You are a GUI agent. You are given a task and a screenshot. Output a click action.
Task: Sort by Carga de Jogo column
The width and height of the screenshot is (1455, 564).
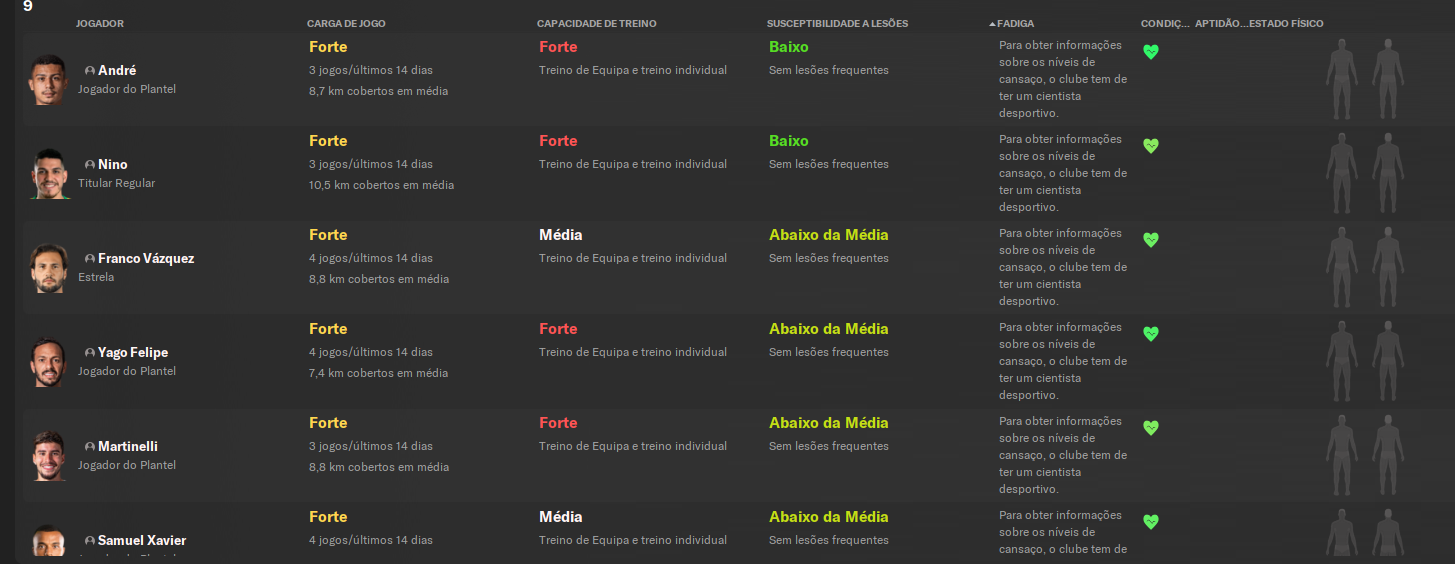click(346, 23)
